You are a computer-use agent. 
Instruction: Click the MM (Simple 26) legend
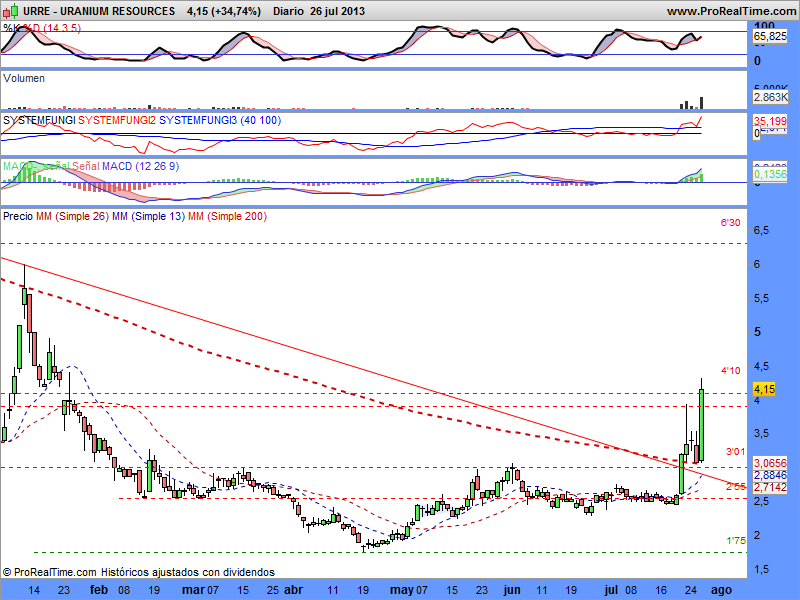[x=72, y=216]
